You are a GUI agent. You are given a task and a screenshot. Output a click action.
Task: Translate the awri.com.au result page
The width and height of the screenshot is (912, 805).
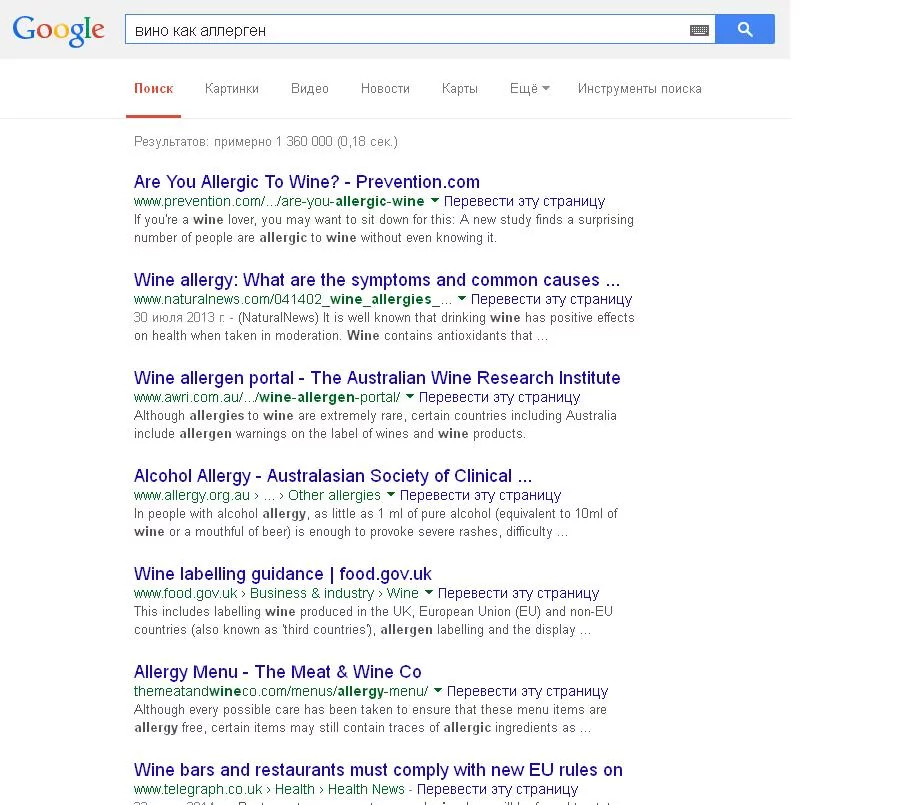tap(499, 397)
